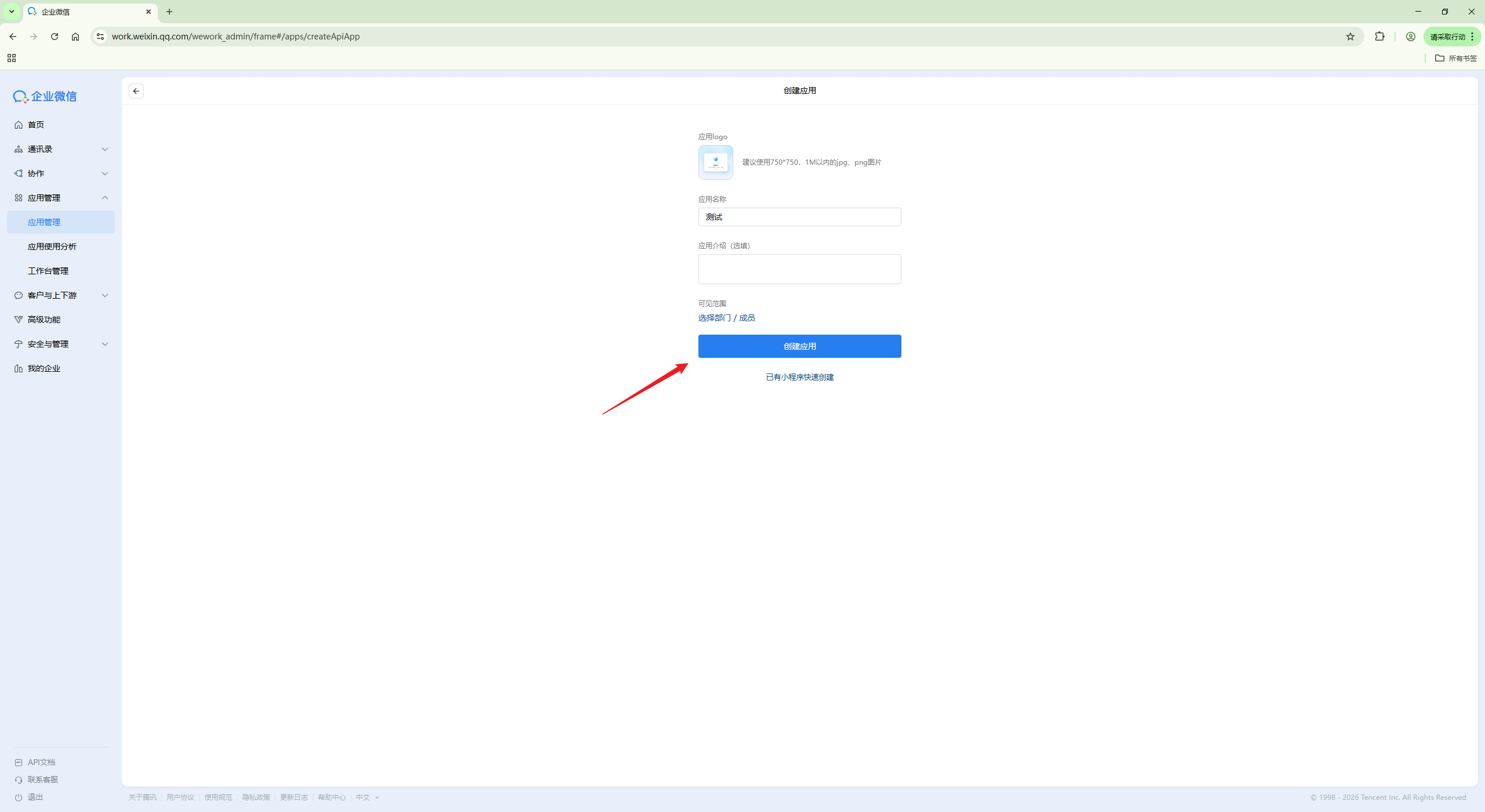Image resolution: width=1485 pixels, height=812 pixels.
Task: Reload the page with the refresh icon
Action: [55, 37]
